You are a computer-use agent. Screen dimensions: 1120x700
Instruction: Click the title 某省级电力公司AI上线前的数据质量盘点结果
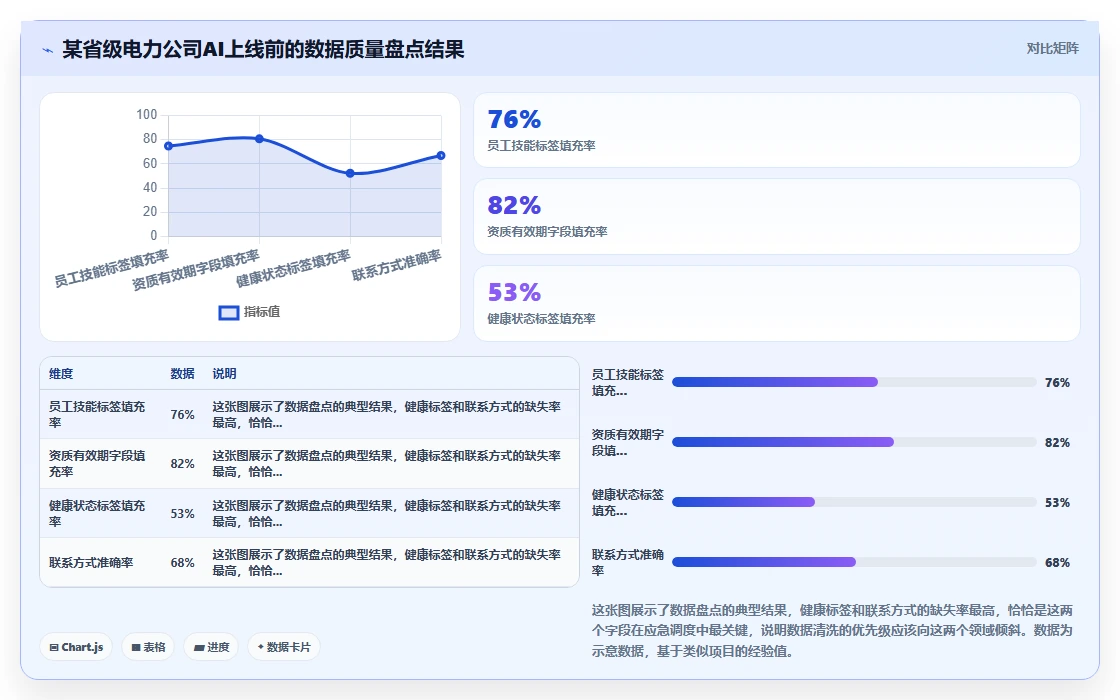263,49
